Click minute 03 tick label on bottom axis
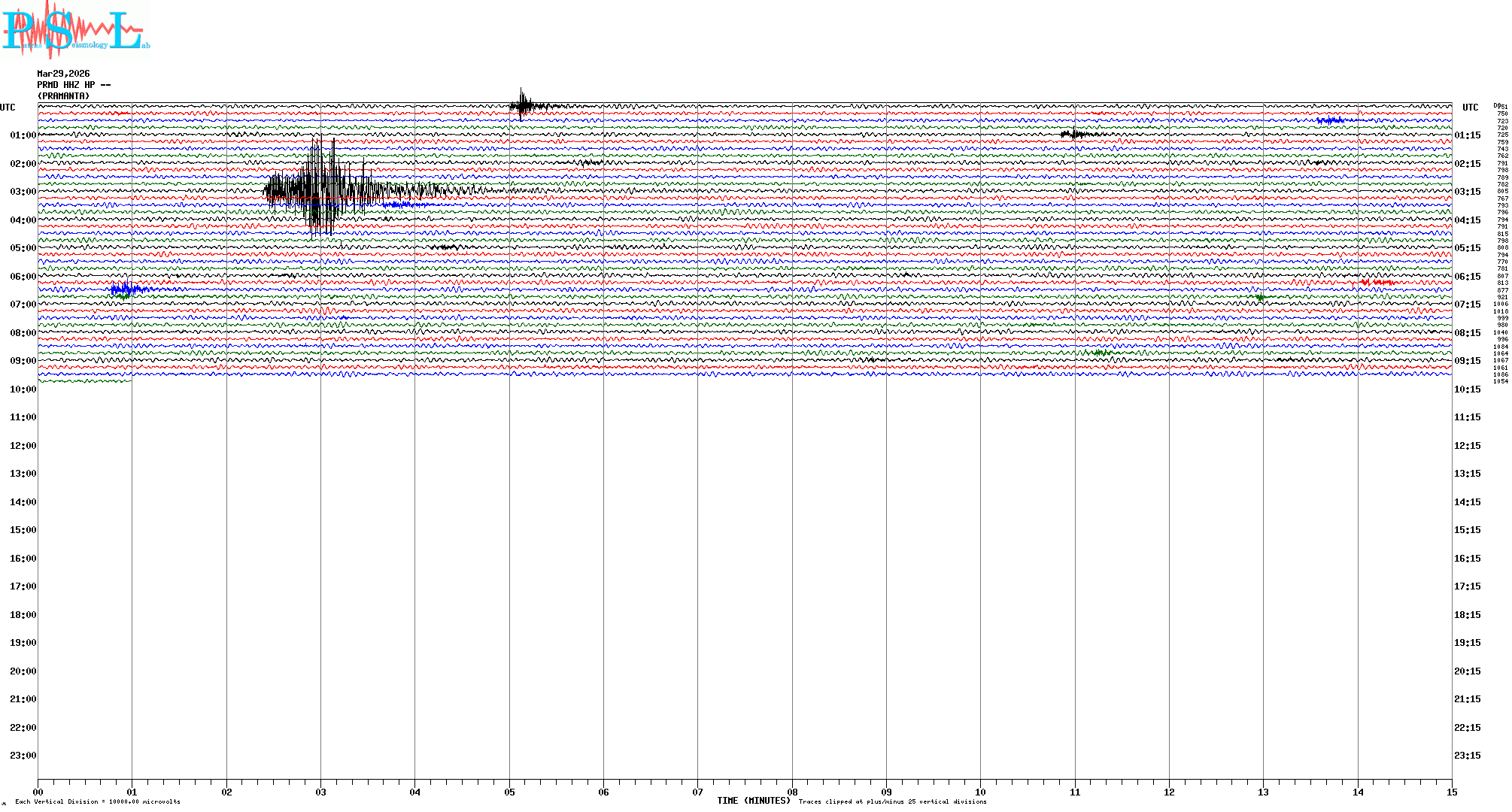1512x812 pixels. pyautogui.click(x=321, y=792)
